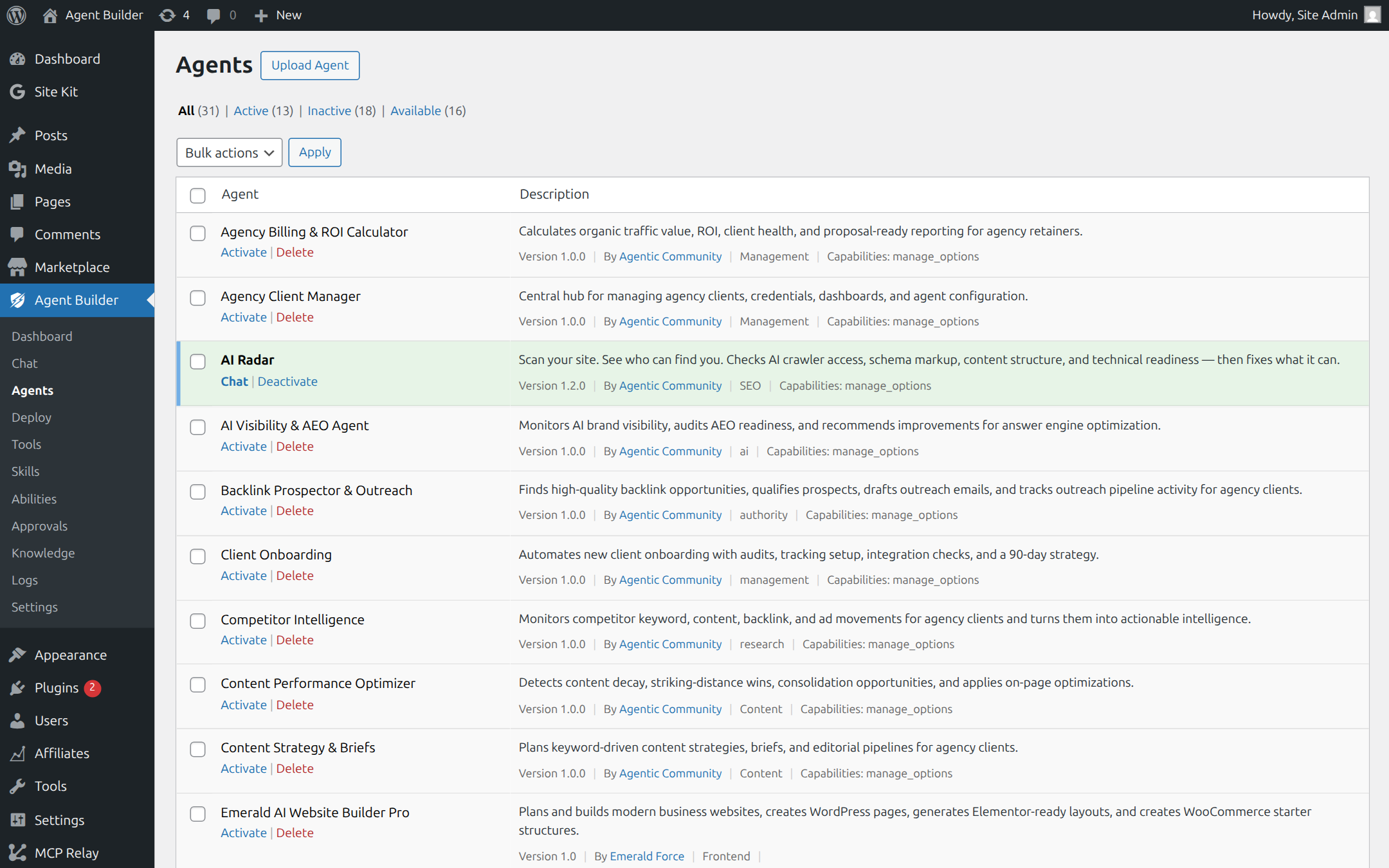This screenshot has height=868, width=1389.
Task: Sort by the Agent column header
Action: (x=240, y=194)
